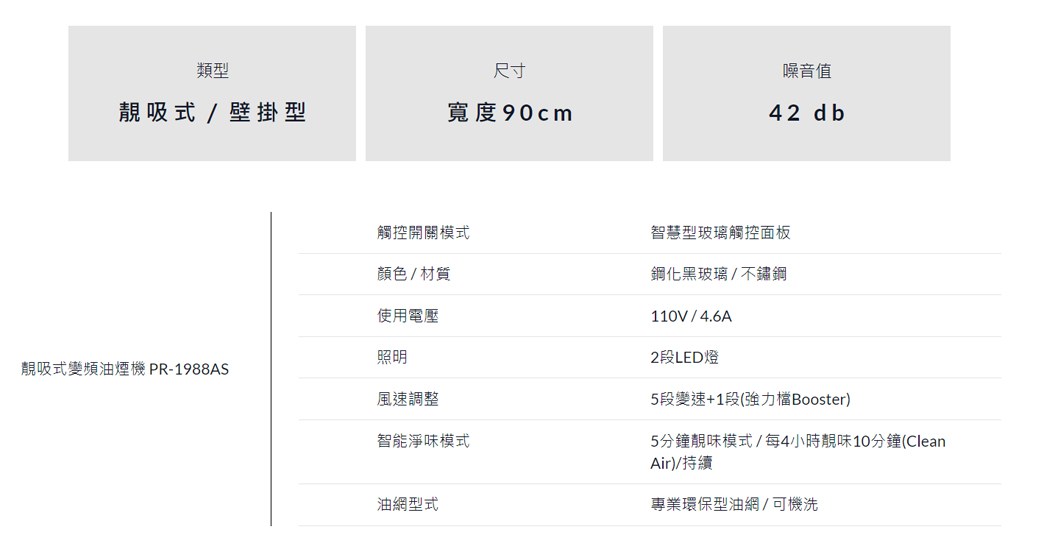
Task: Click the 2段LED燈 value
Action: [684, 357]
